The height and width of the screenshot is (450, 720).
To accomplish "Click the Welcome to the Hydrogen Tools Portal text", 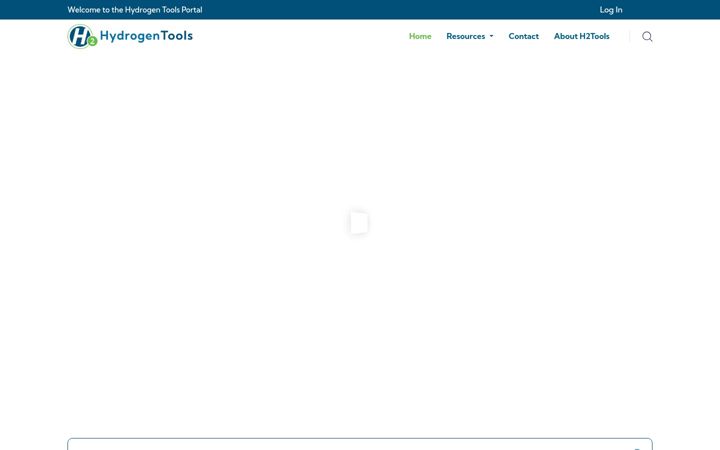I will 135,10.
